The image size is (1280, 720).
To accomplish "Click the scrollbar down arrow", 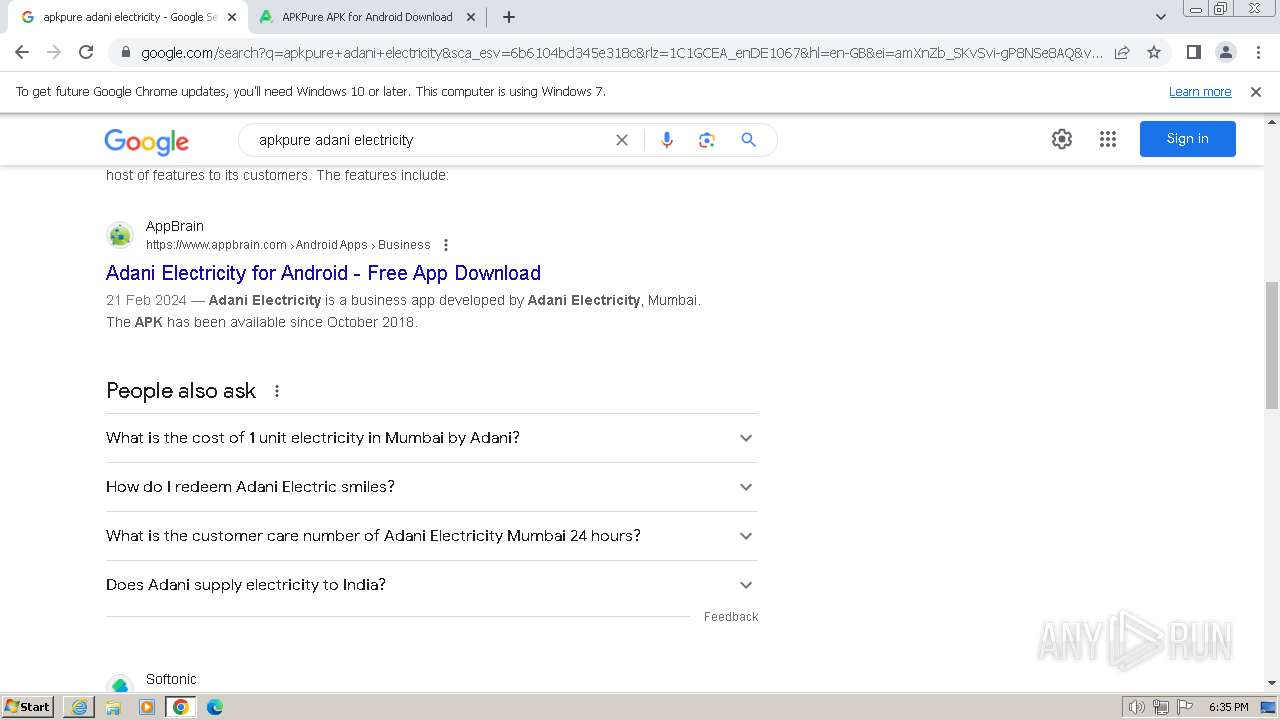I will pos(1272,683).
